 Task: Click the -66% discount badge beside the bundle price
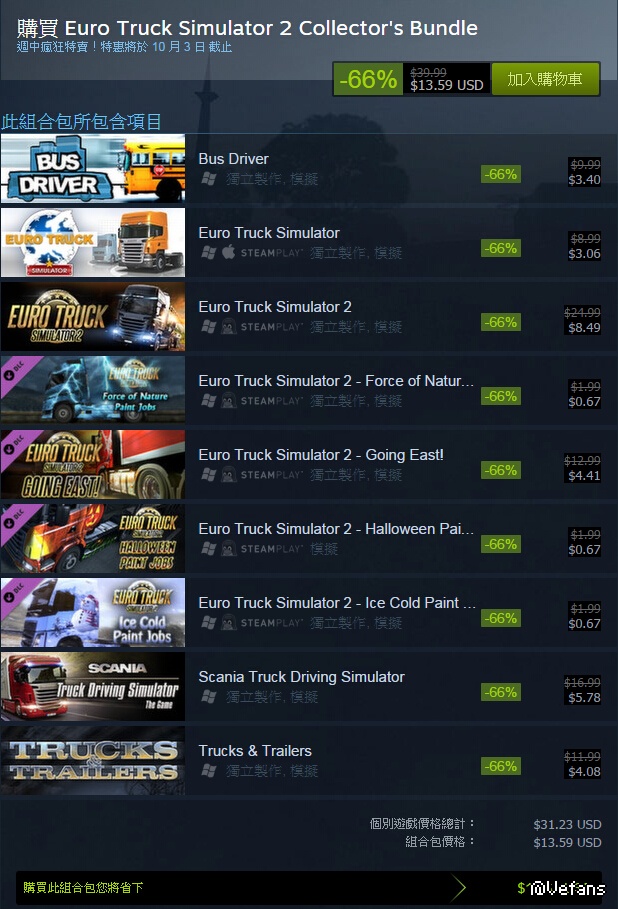368,79
